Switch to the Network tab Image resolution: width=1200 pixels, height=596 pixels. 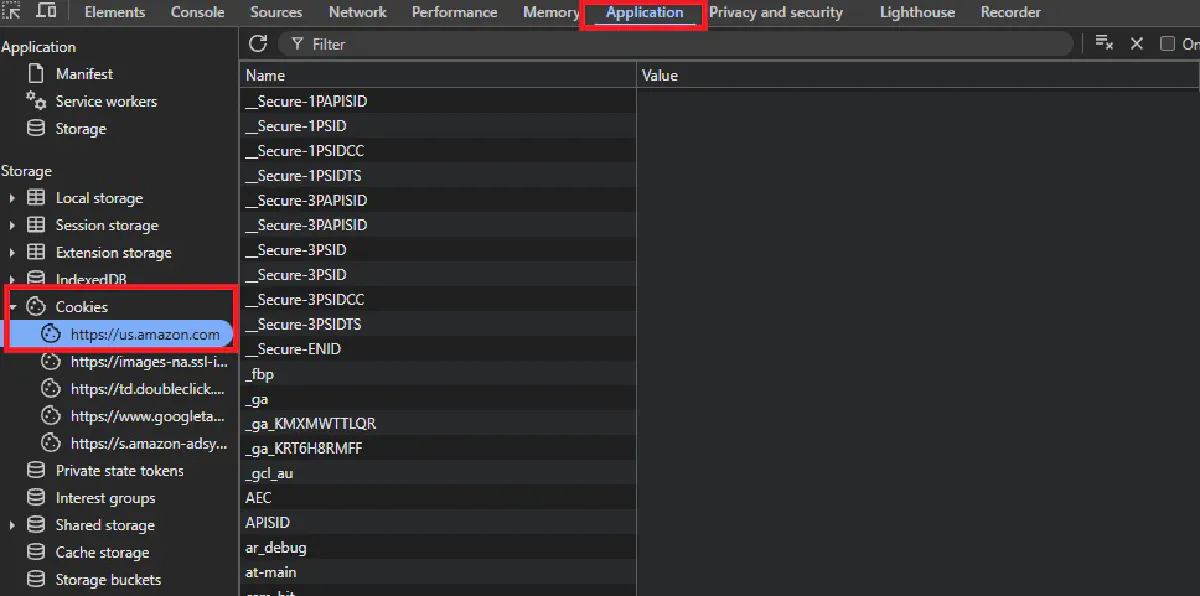(x=357, y=12)
